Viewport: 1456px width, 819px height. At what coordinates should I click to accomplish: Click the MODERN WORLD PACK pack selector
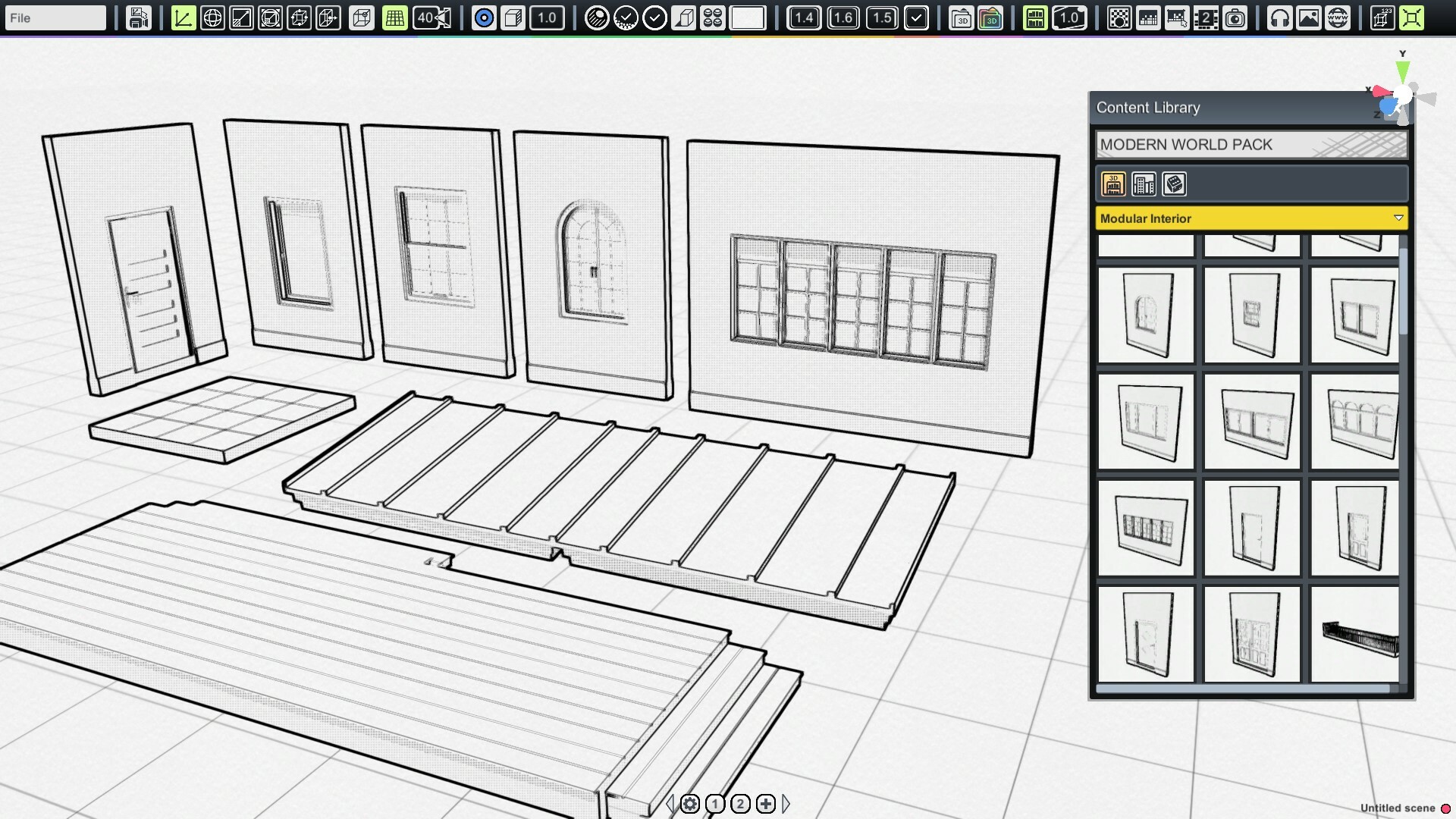pyautogui.click(x=1250, y=145)
